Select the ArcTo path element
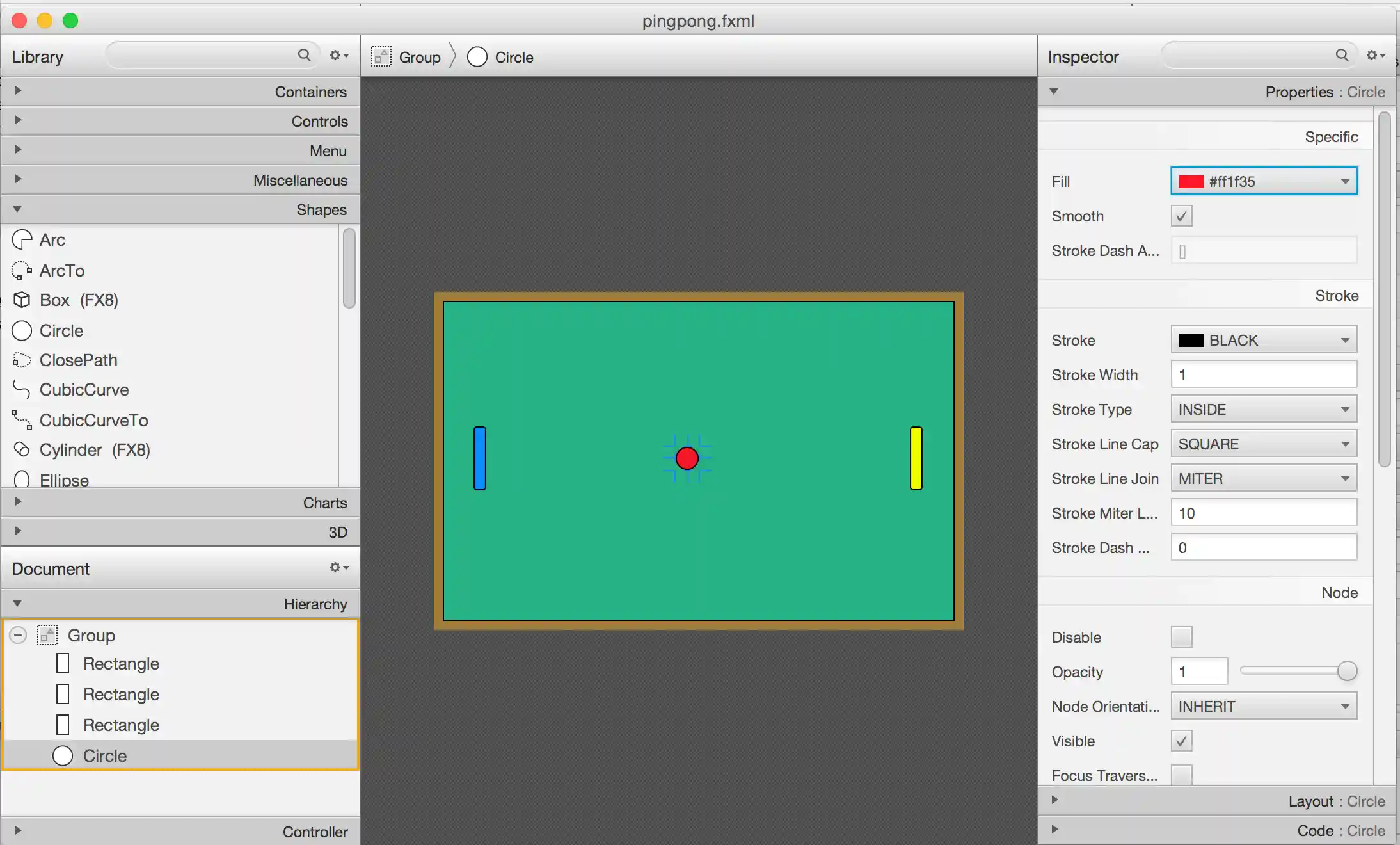Image resolution: width=1400 pixels, height=845 pixels. coord(61,270)
